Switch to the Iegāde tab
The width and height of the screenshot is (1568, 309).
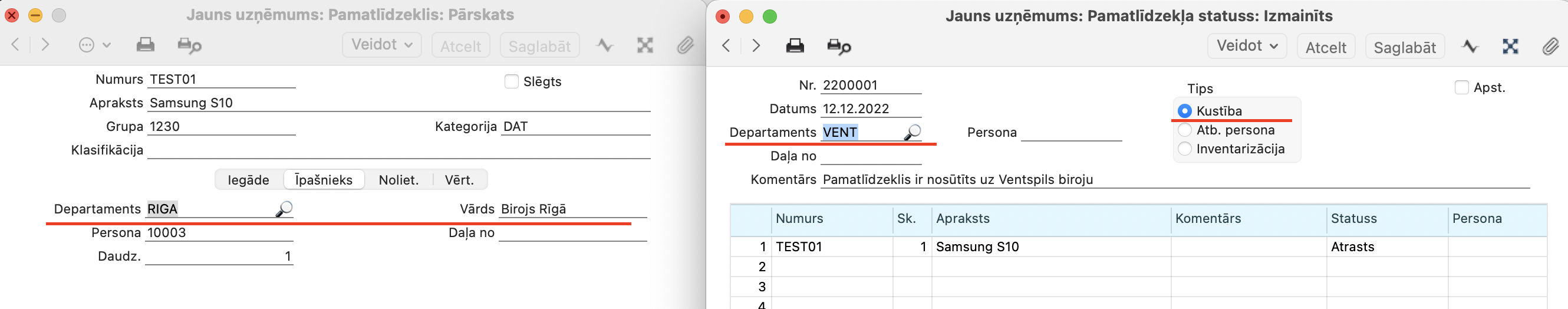point(248,180)
